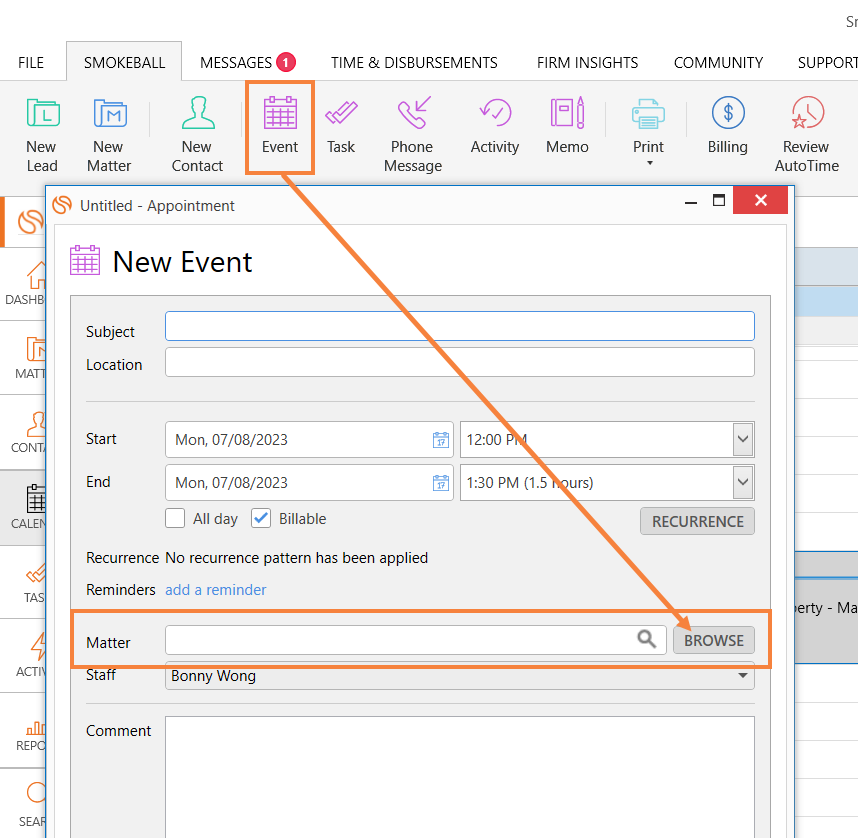
Task: Click the add a reminder link
Action: click(216, 590)
